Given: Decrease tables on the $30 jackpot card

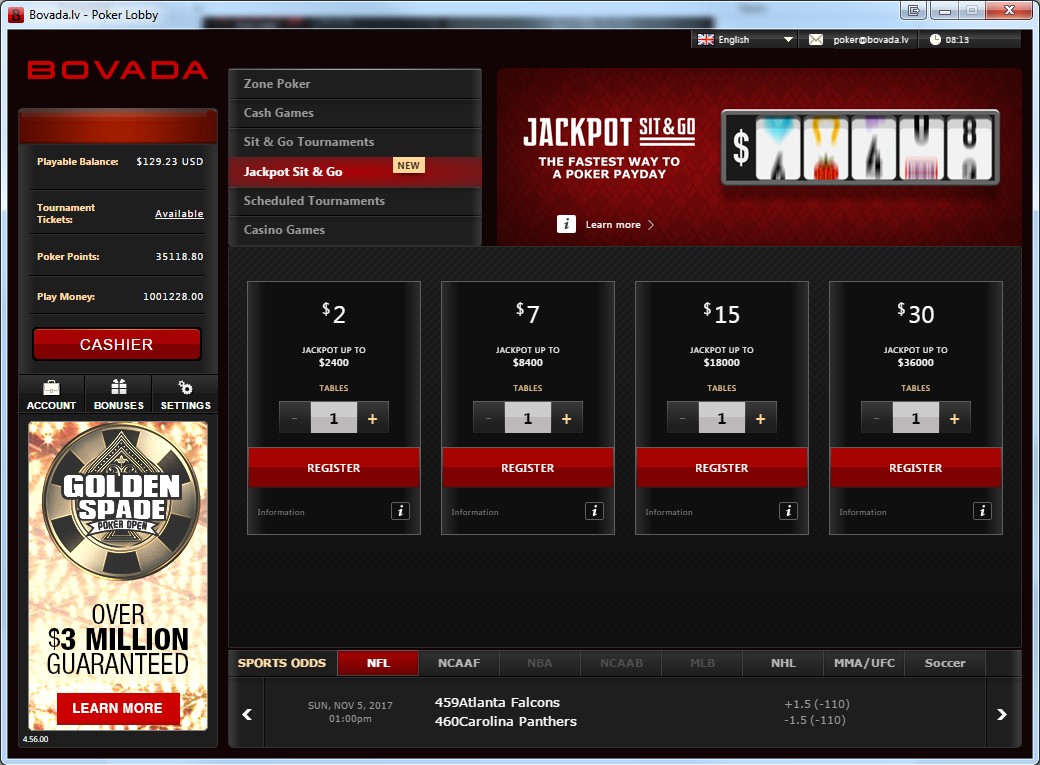Looking at the screenshot, I should pos(877,419).
